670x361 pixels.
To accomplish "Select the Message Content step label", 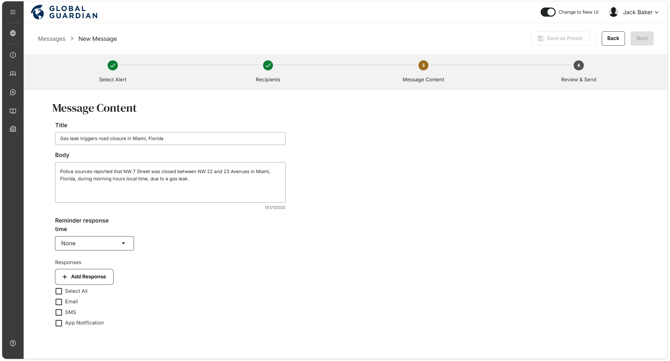I will coord(423,80).
